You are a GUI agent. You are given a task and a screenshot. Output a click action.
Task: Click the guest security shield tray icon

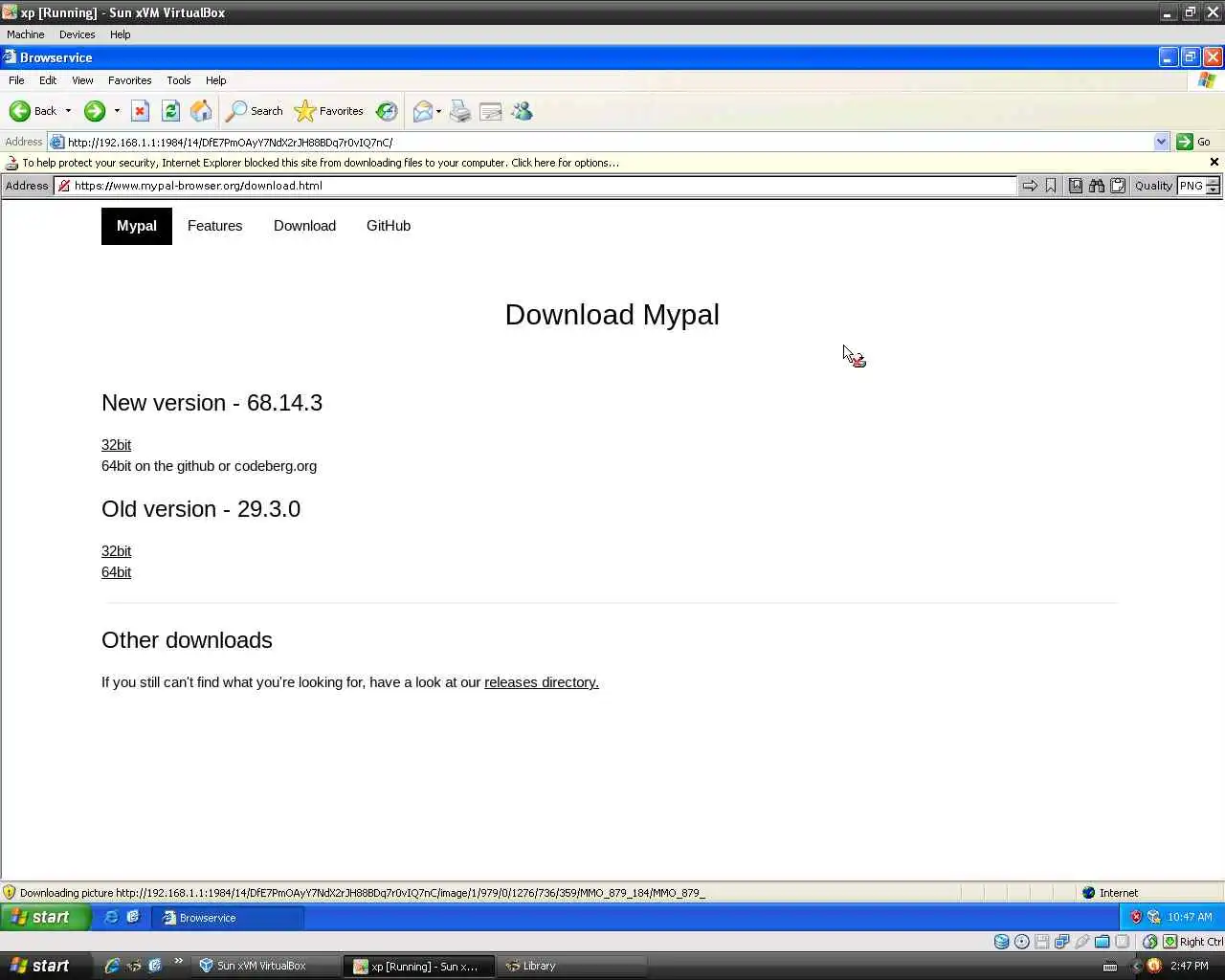point(1136,917)
